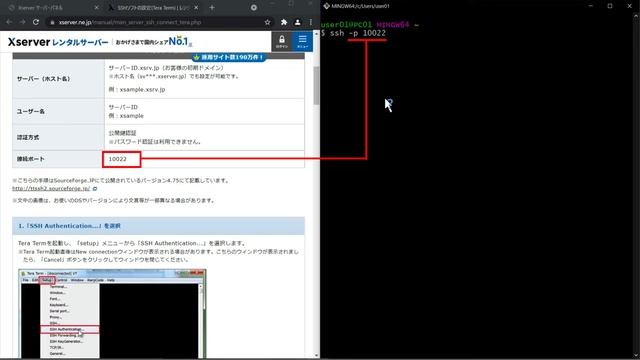This screenshot has width=640, height=360.
Task: Close the MINGW64 terminal window
Action: tap(629, 6)
